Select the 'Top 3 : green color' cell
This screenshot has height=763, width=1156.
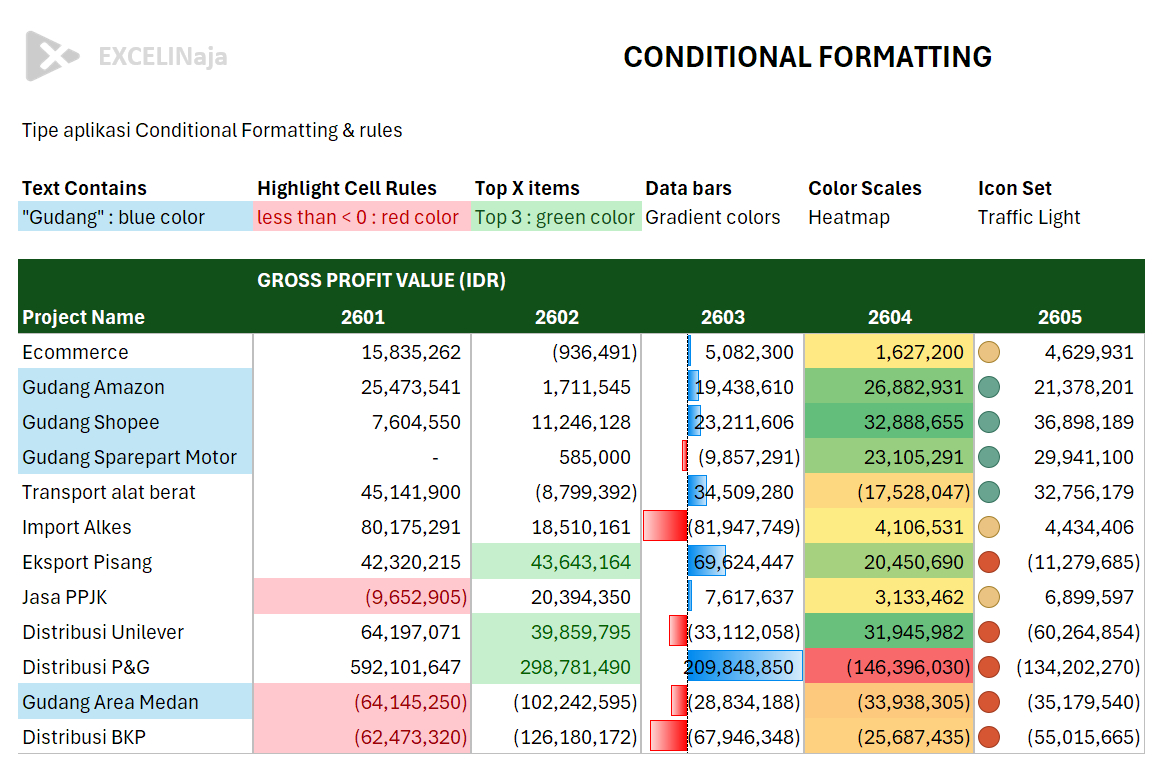557,217
